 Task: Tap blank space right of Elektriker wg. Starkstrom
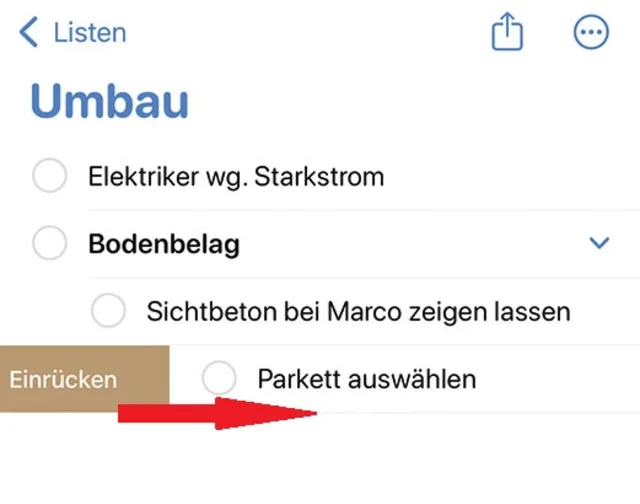tap(510, 178)
